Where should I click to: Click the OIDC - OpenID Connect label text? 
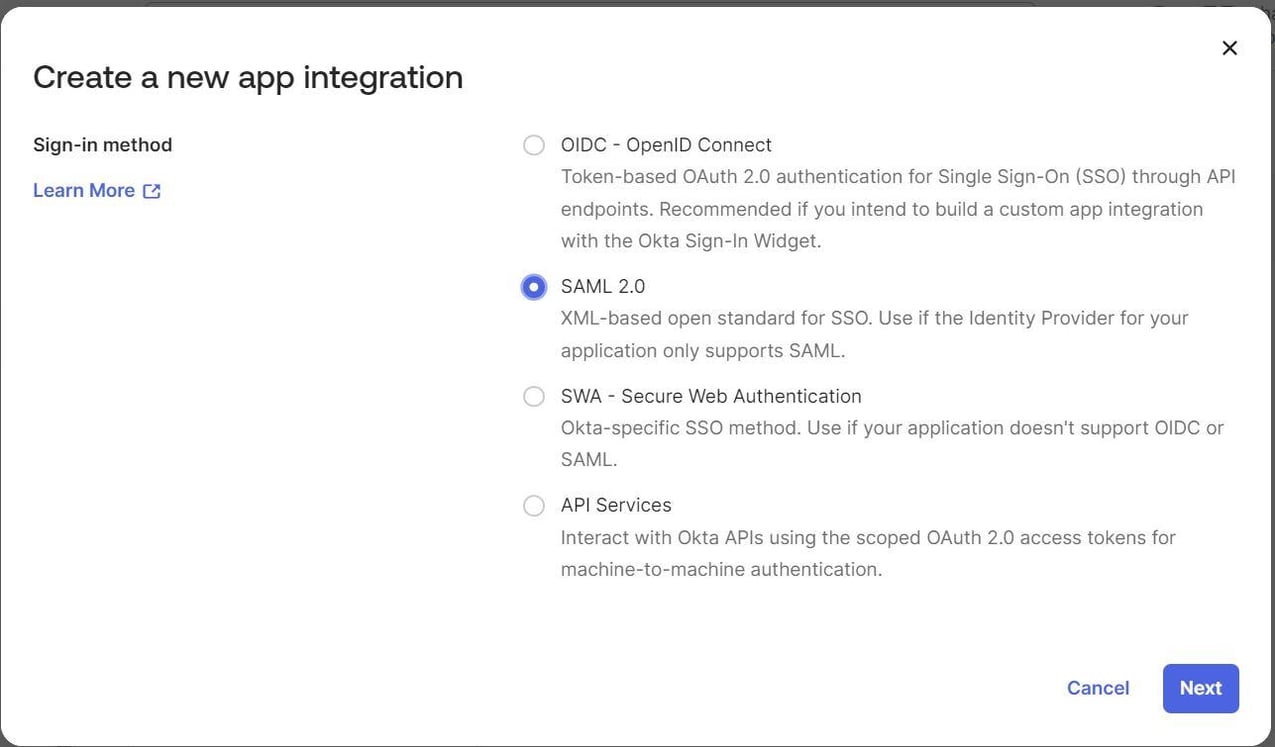pos(665,144)
